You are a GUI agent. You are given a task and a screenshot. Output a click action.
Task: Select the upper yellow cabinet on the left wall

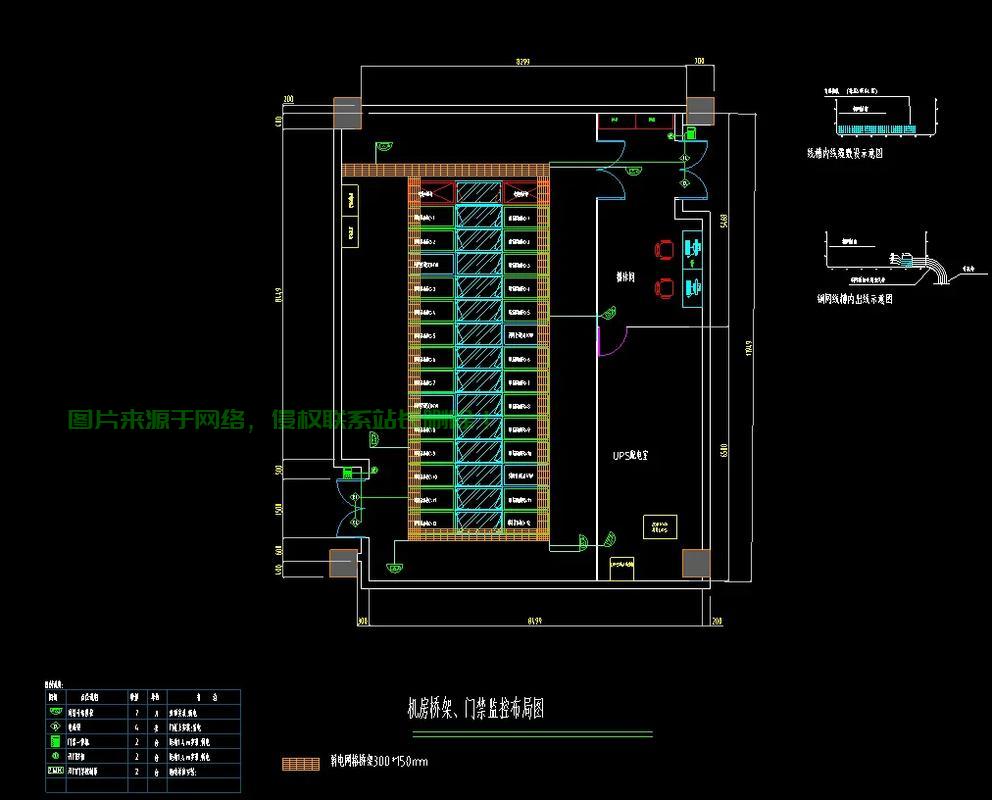click(x=350, y=200)
